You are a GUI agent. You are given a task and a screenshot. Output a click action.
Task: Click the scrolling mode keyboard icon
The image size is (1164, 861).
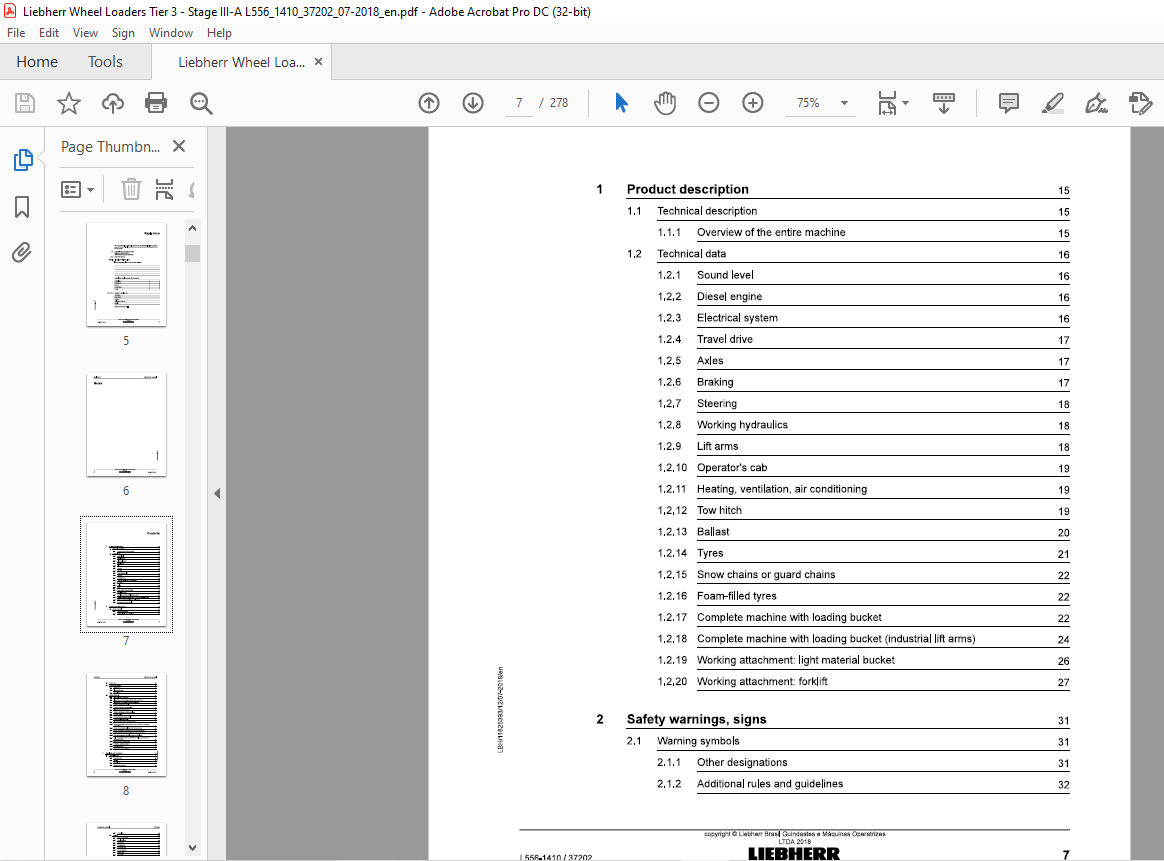pyautogui.click(x=944, y=103)
